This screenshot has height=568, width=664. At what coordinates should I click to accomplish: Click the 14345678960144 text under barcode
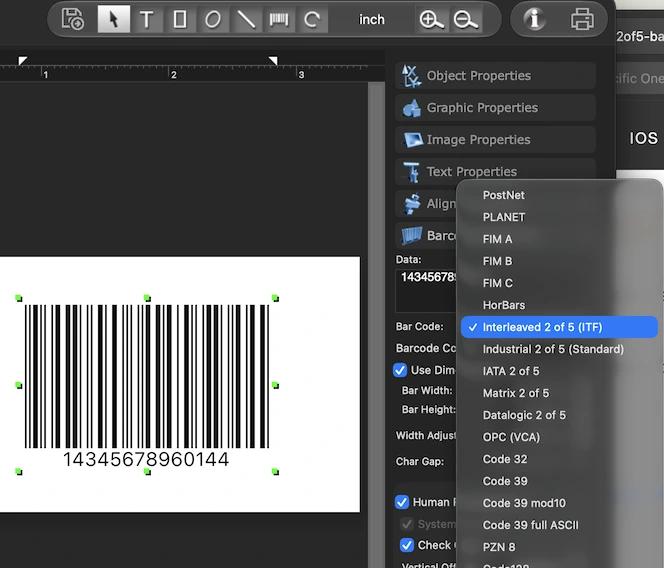[146, 460]
